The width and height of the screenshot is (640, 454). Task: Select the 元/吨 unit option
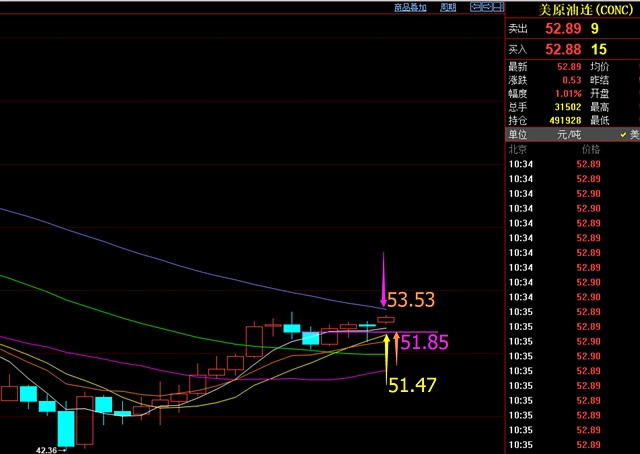(x=569, y=134)
